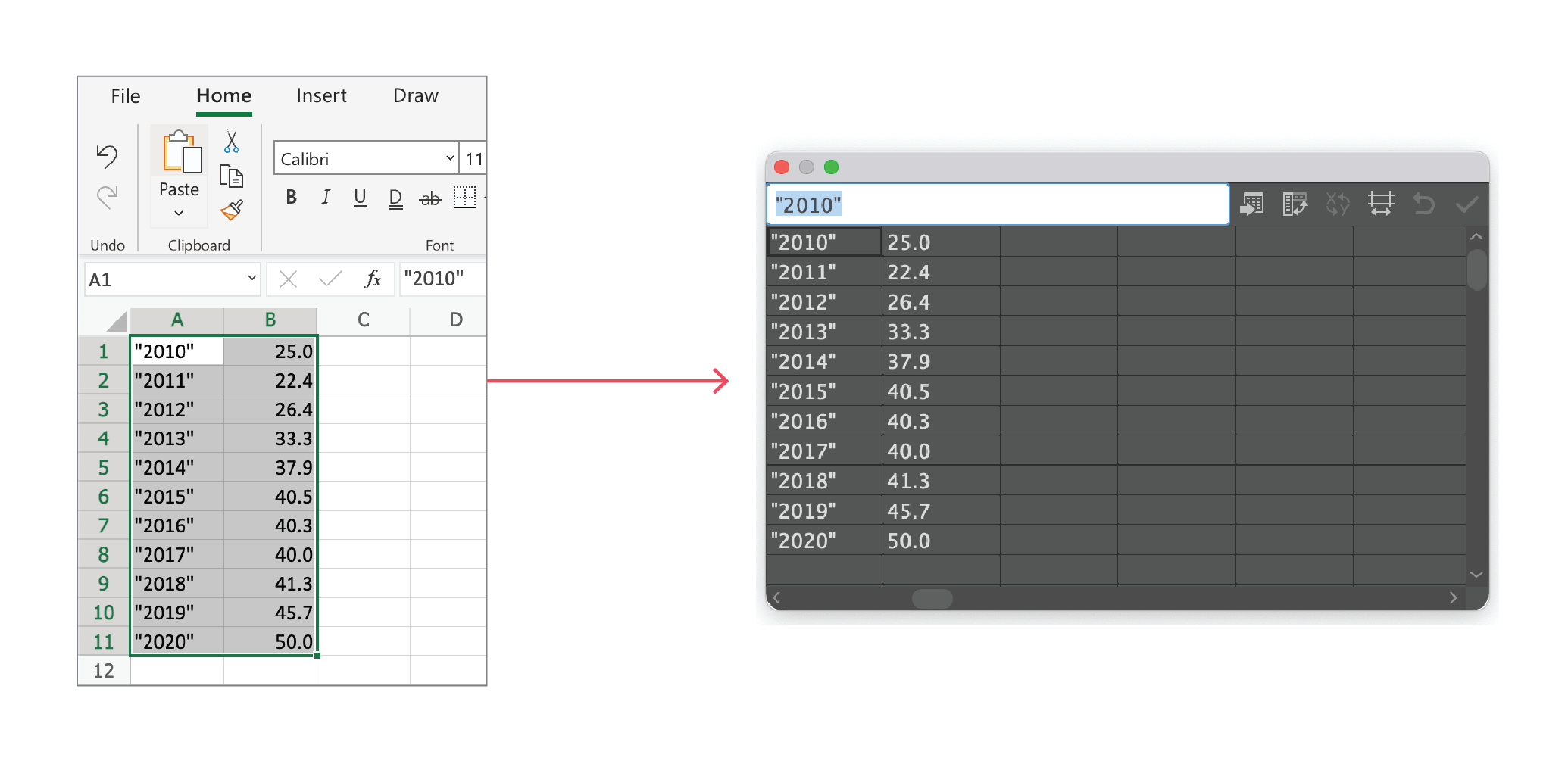
Task: Click Excel cell with value 25.0
Action: click(x=270, y=351)
